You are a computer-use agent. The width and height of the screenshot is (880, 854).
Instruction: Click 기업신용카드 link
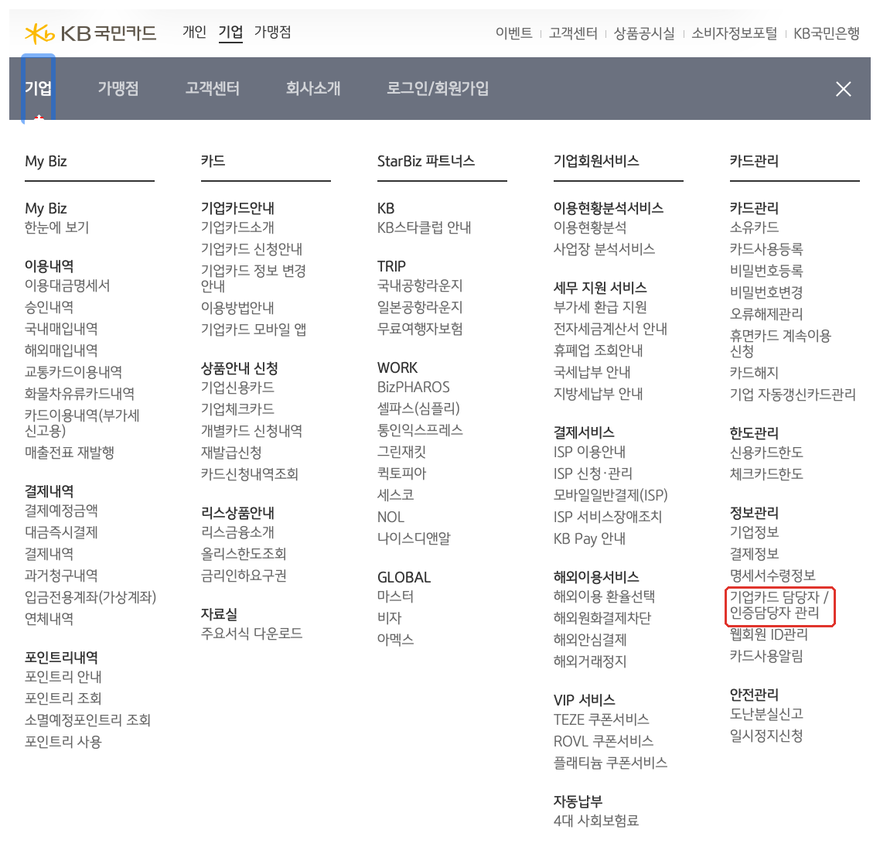click(x=237, y=388)
